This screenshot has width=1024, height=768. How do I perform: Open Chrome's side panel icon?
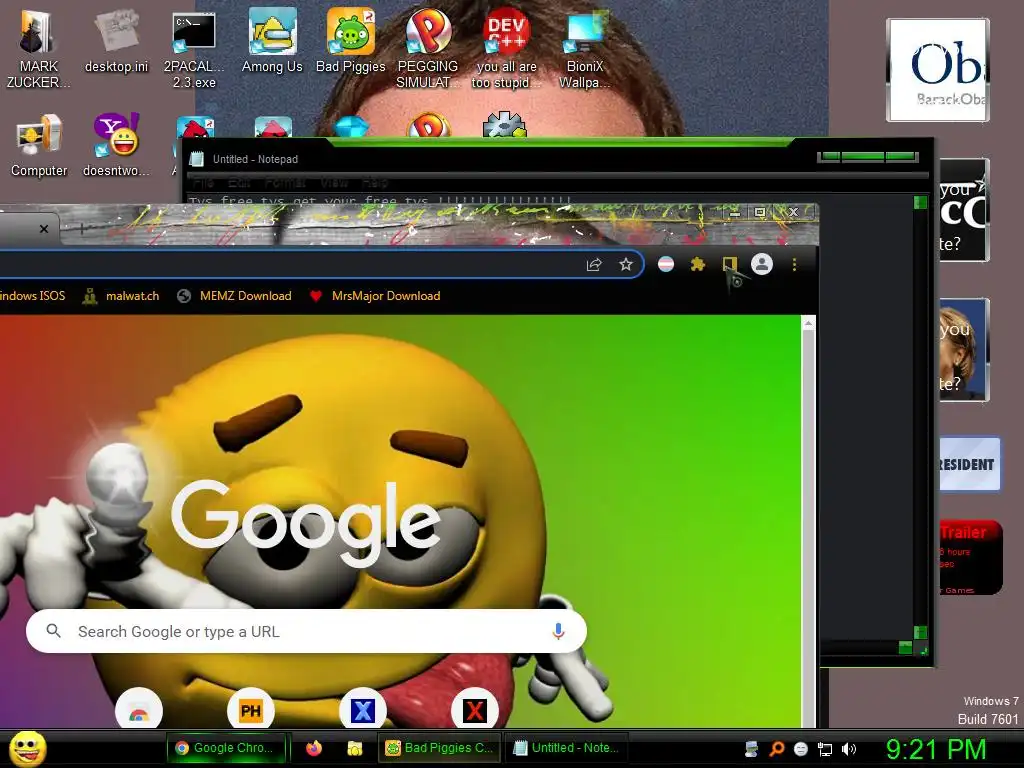(729, 264)
